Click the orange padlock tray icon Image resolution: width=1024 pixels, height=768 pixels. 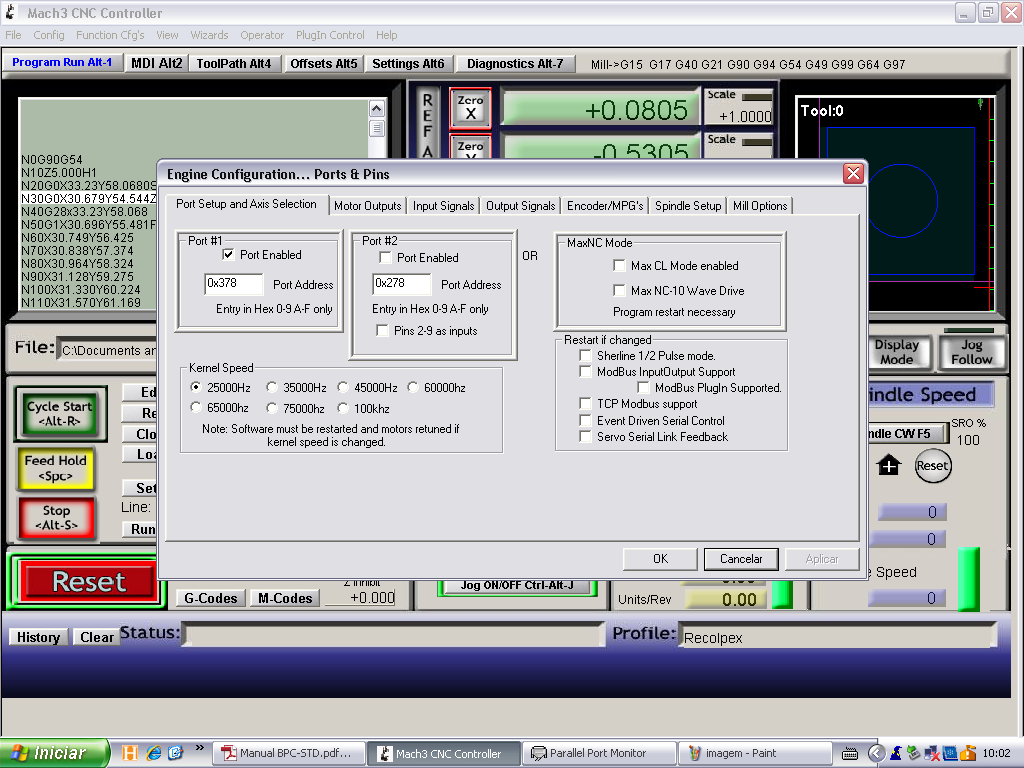968,753
